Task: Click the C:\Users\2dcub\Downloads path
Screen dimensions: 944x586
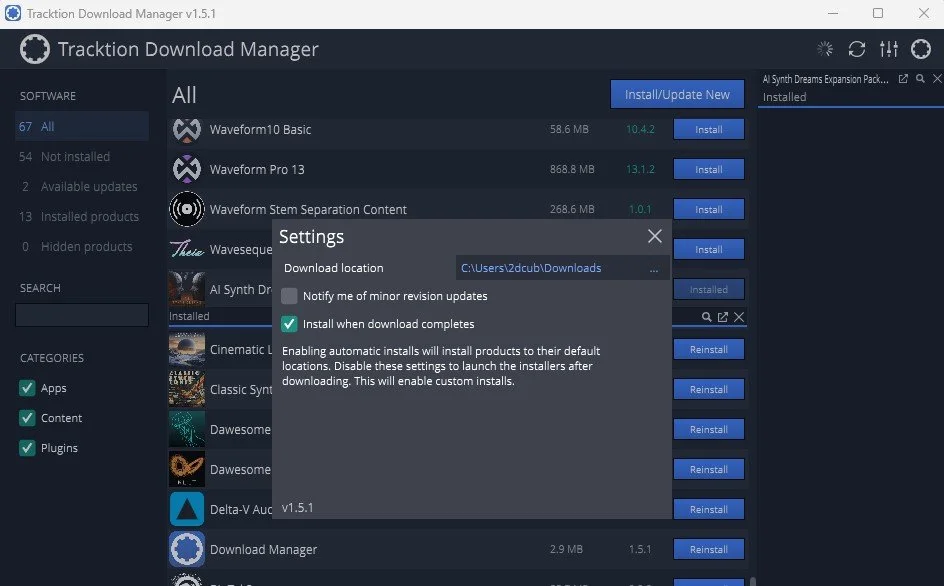Action: [x=531, y=268]
